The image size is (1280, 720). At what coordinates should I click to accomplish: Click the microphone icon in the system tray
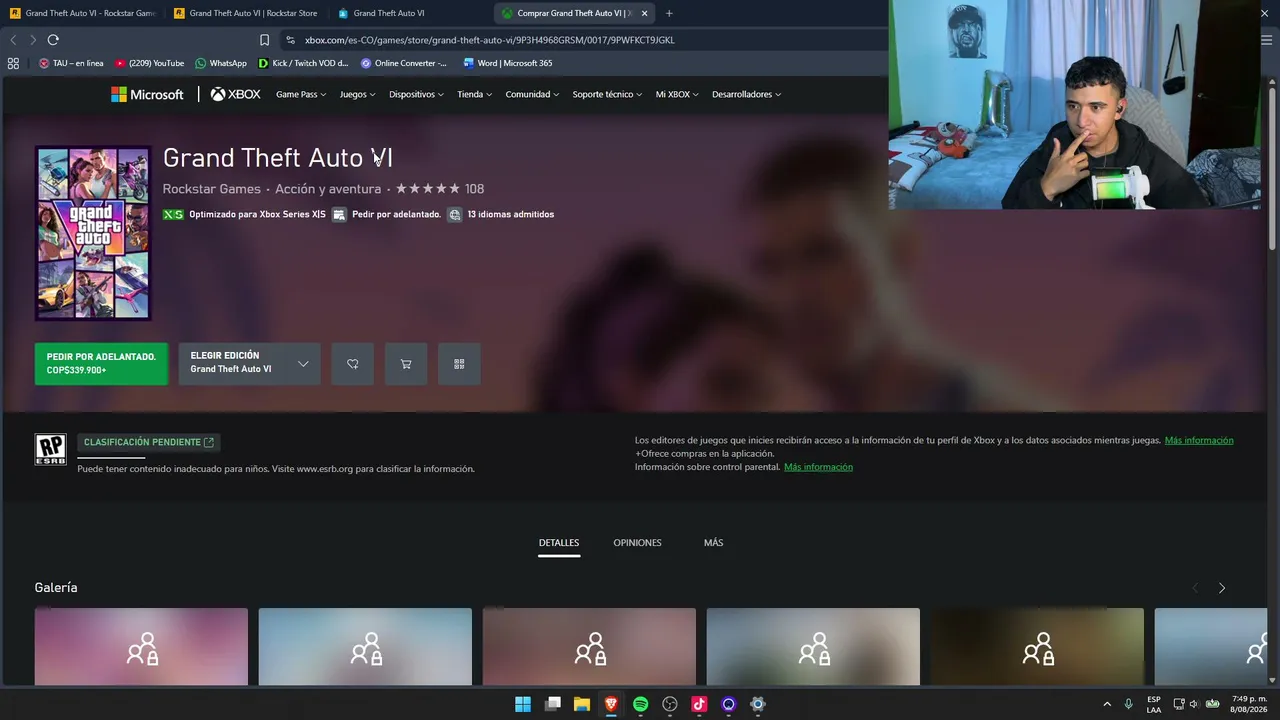click(1129, 704)
